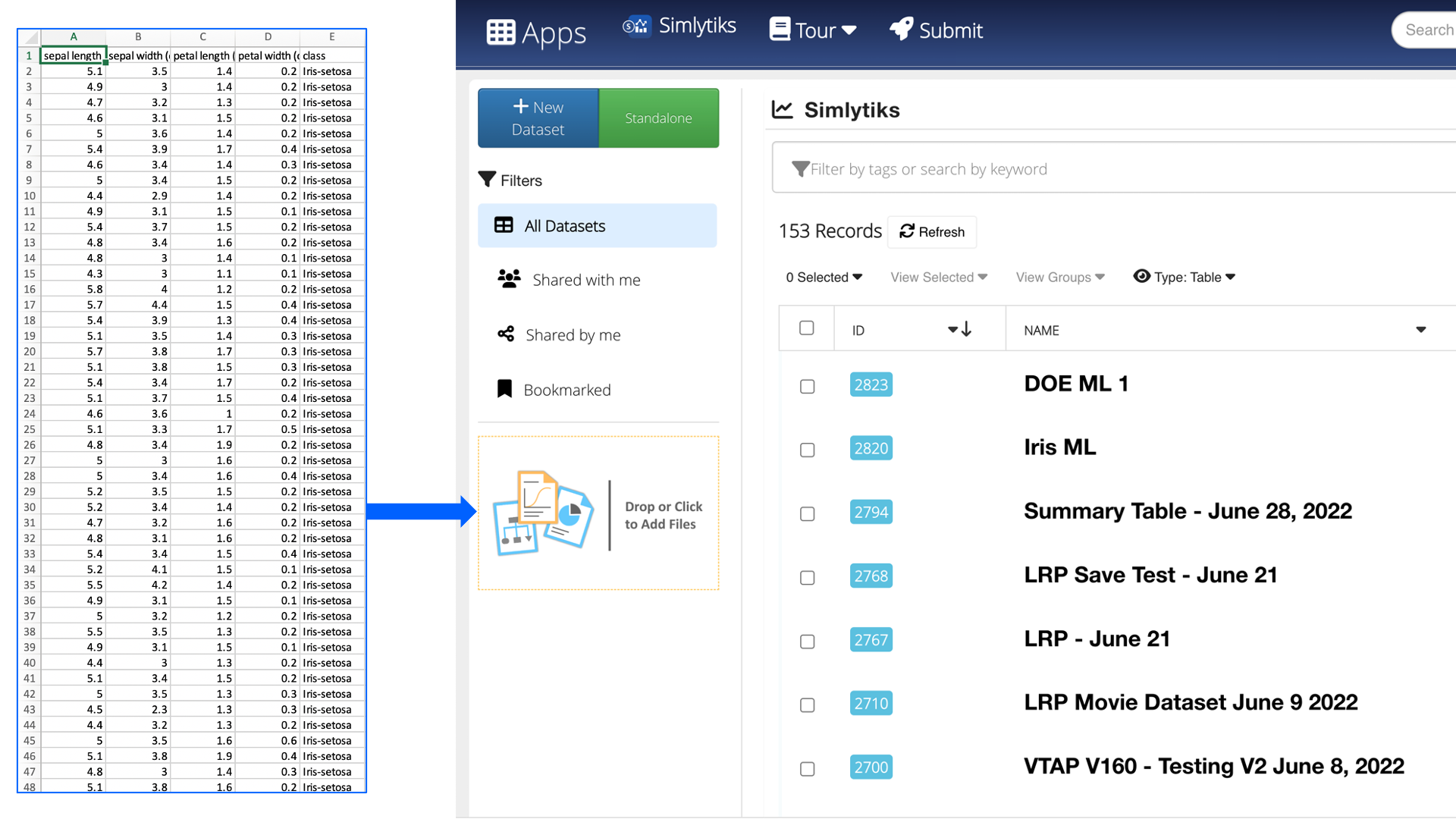Image resolution: width=1456 pixels, height=819 pixels.
Task: Open the 0 Selected dropdown
Action: 824,278
